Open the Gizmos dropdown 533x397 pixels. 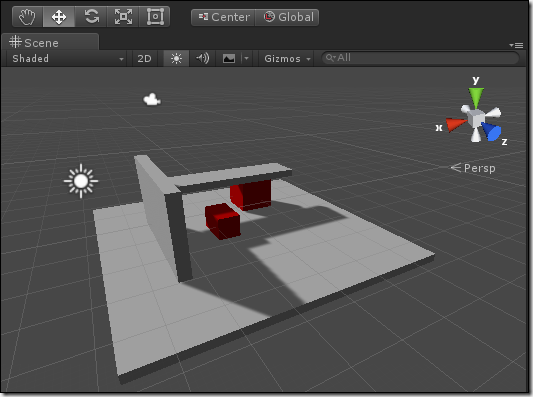287,58
